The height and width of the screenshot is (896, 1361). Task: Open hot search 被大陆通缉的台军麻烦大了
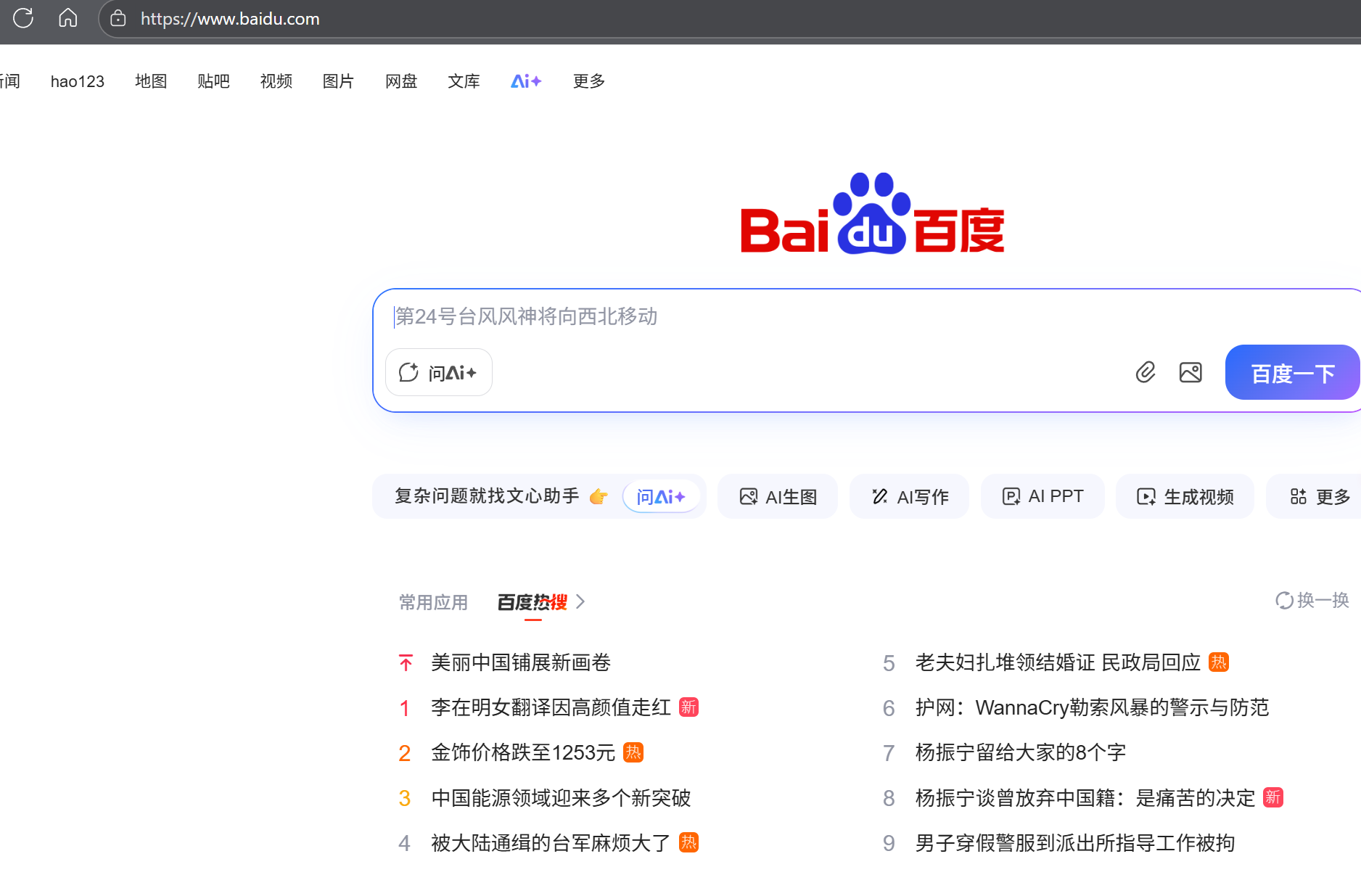pos(551,843)
